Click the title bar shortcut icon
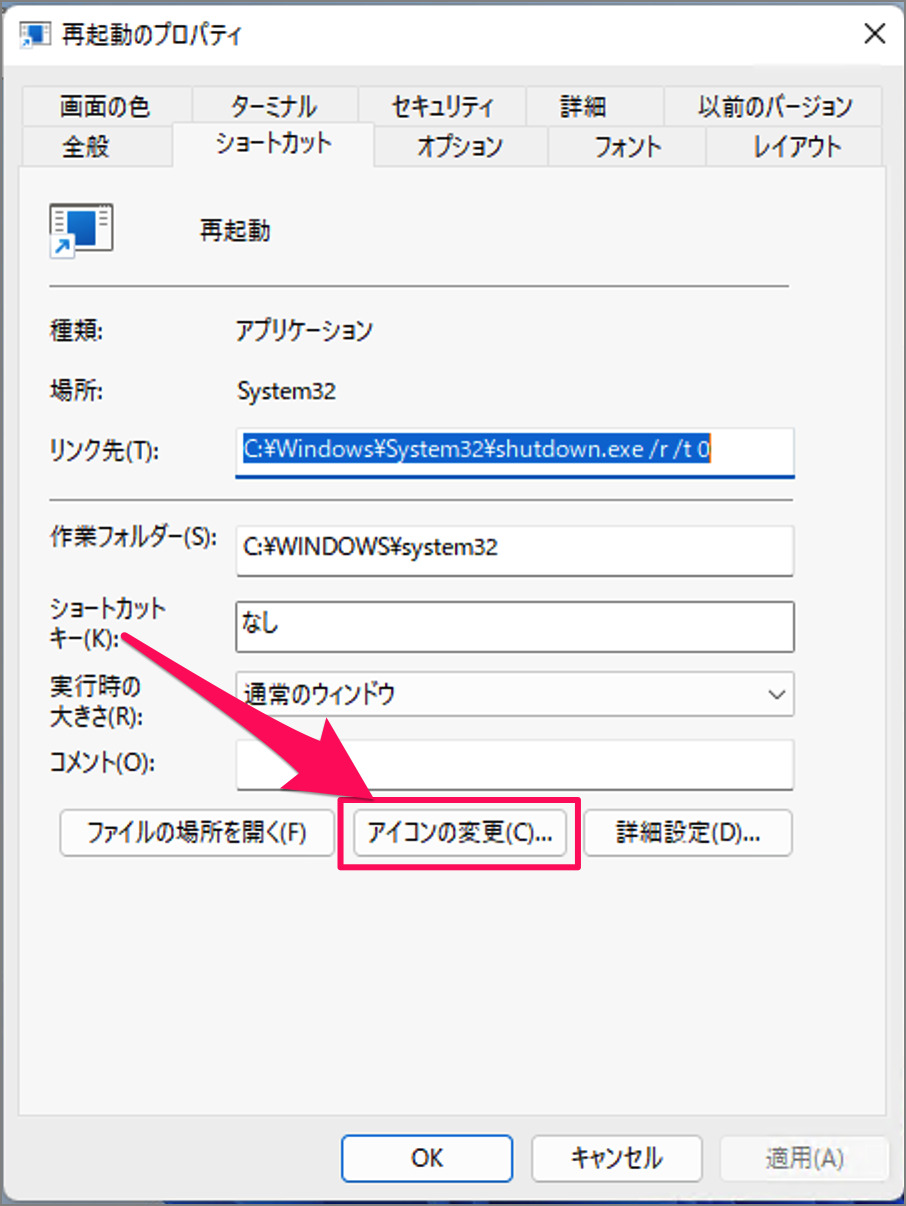Image resolution: width=906 pixels, height=1206 pixels. [36, 34]
